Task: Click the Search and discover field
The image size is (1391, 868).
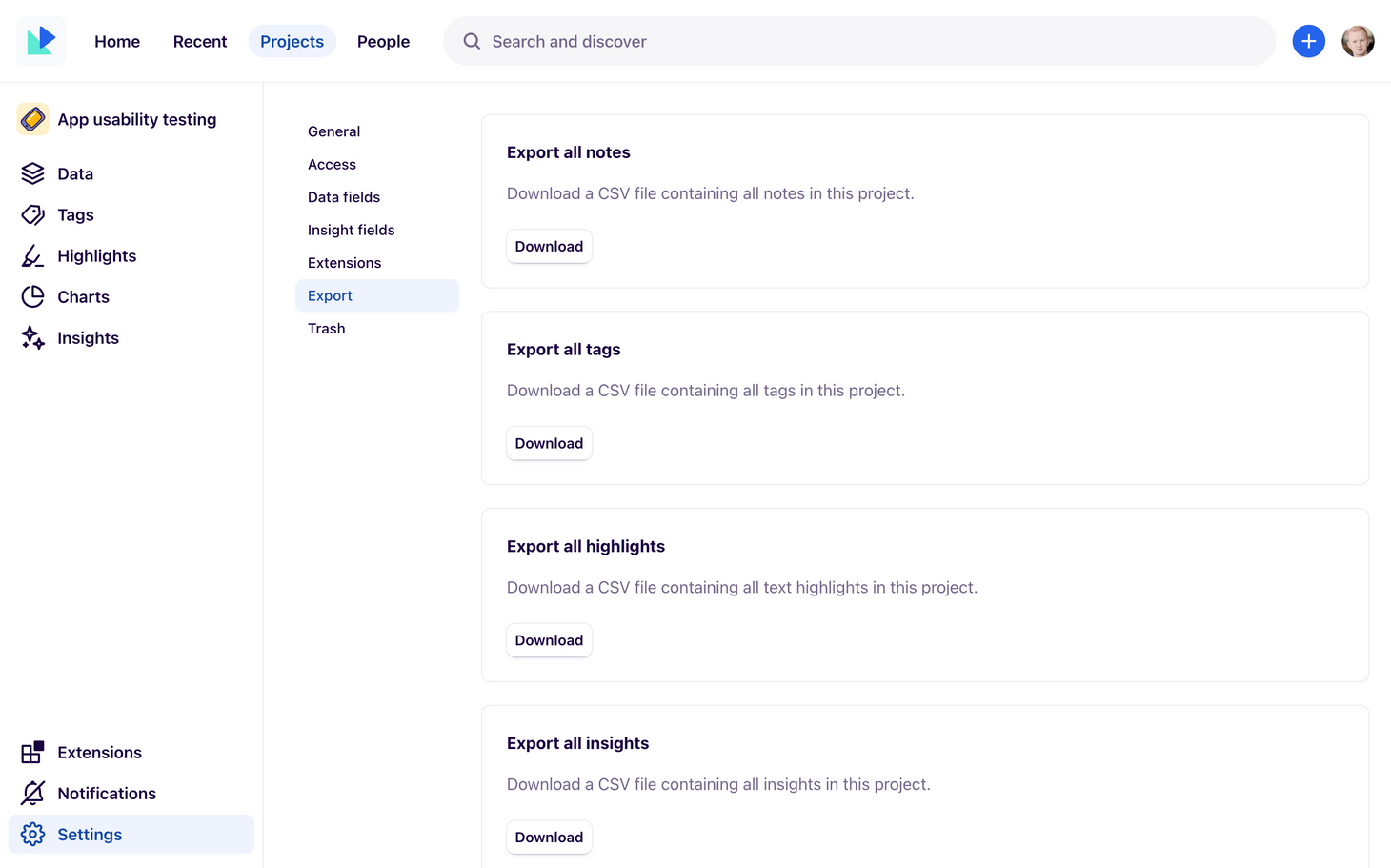Action: [857, 41]
